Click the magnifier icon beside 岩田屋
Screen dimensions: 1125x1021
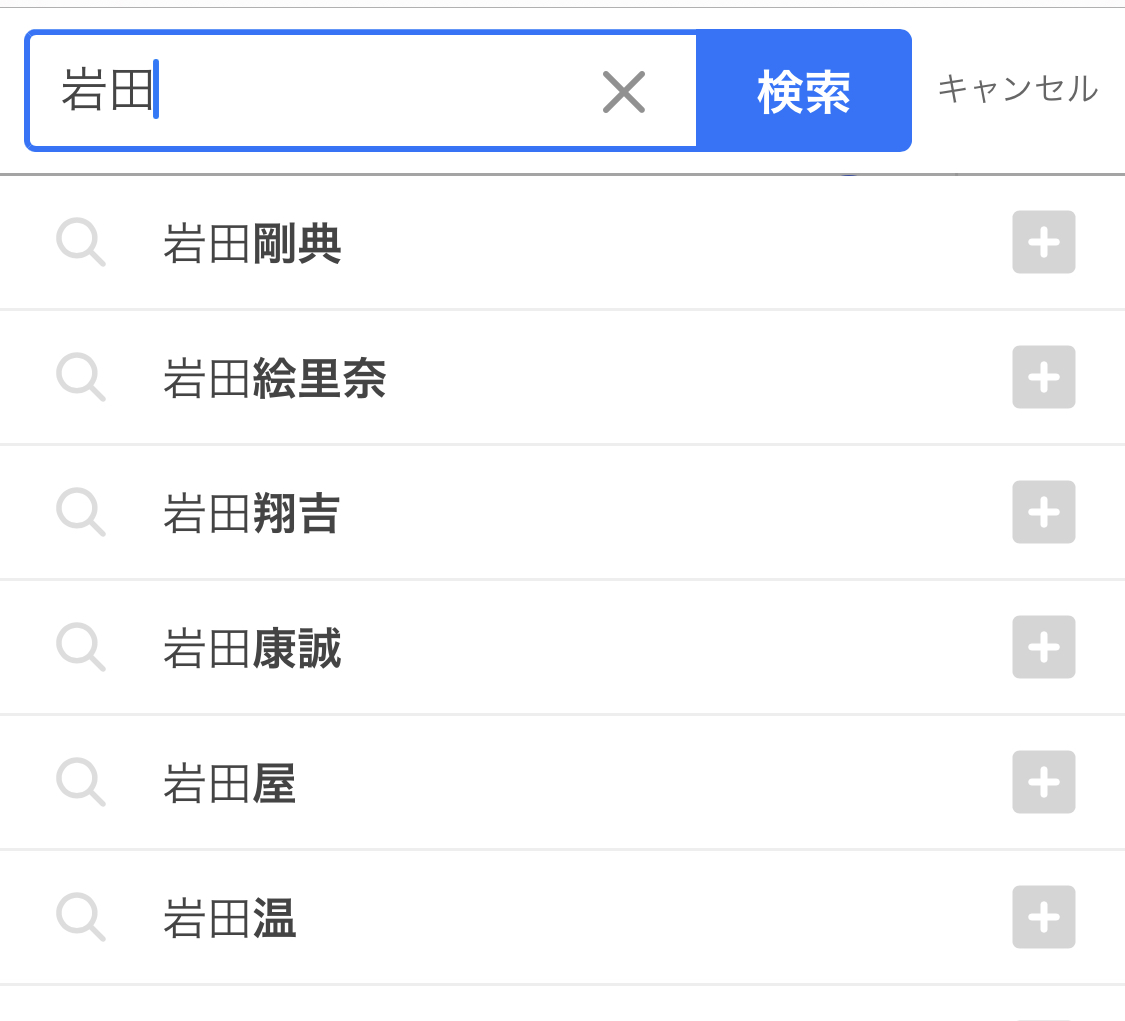[x=81, y=782]
